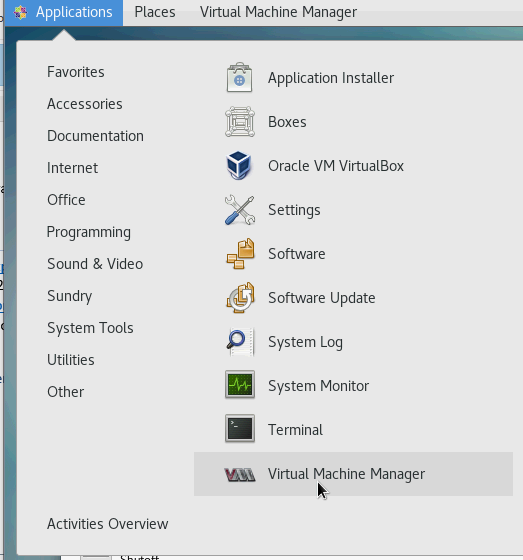Launch Oracle VM VirtualBox icon
523x560 pixels.
click(x=240, y=166)
